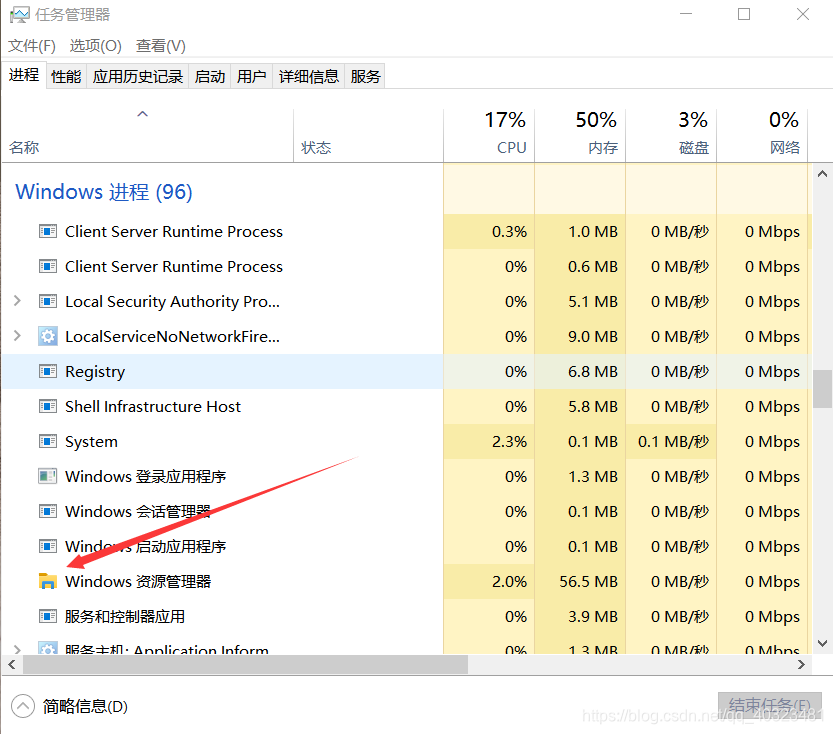Click the first Client Server Runtime Process icon

(48, 232)
